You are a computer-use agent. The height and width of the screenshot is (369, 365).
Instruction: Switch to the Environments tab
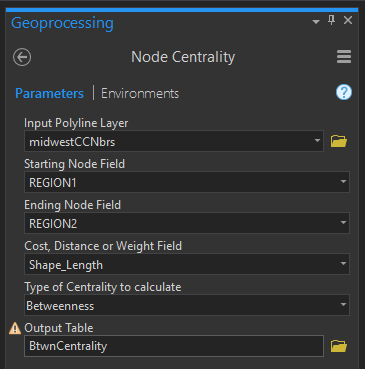pyautogui.click(x=140, y=93)
